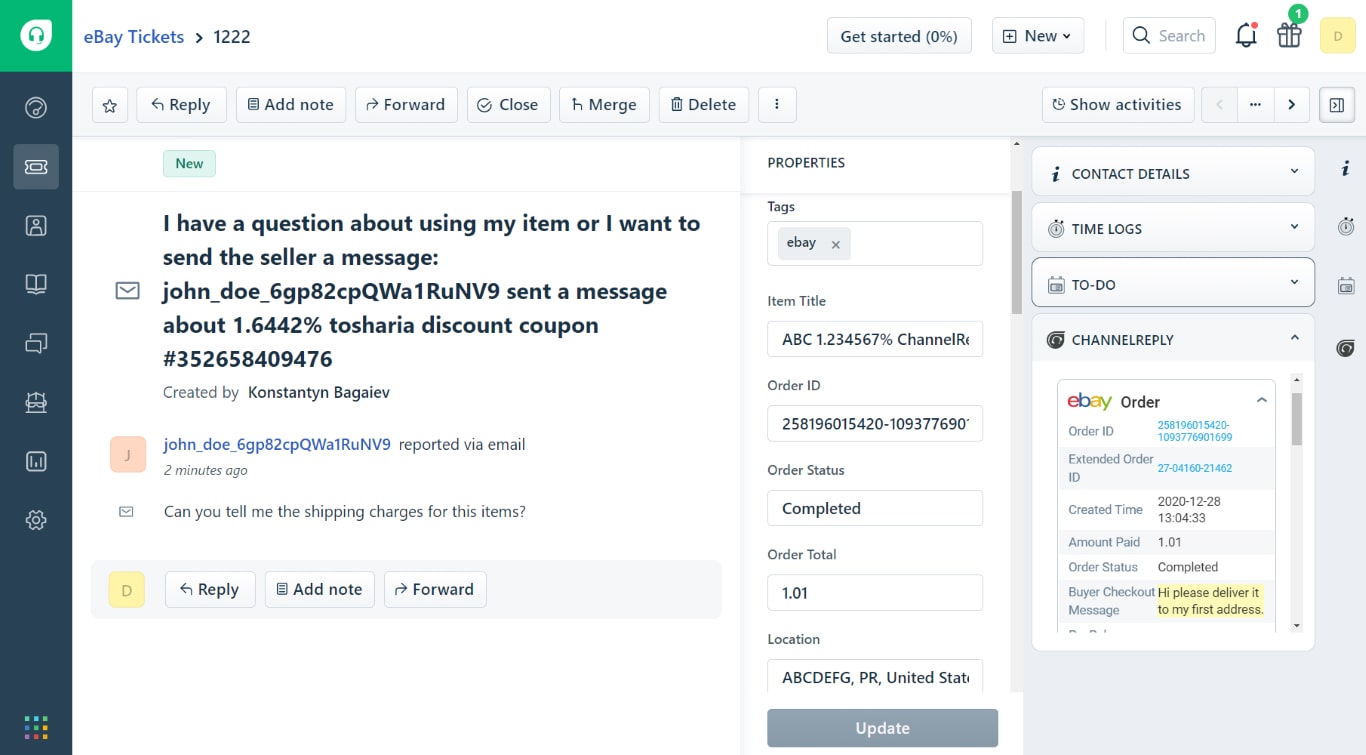This screenshot has height=755, width=1366.
Task: Click the Order Status input field
Action: 875,508
